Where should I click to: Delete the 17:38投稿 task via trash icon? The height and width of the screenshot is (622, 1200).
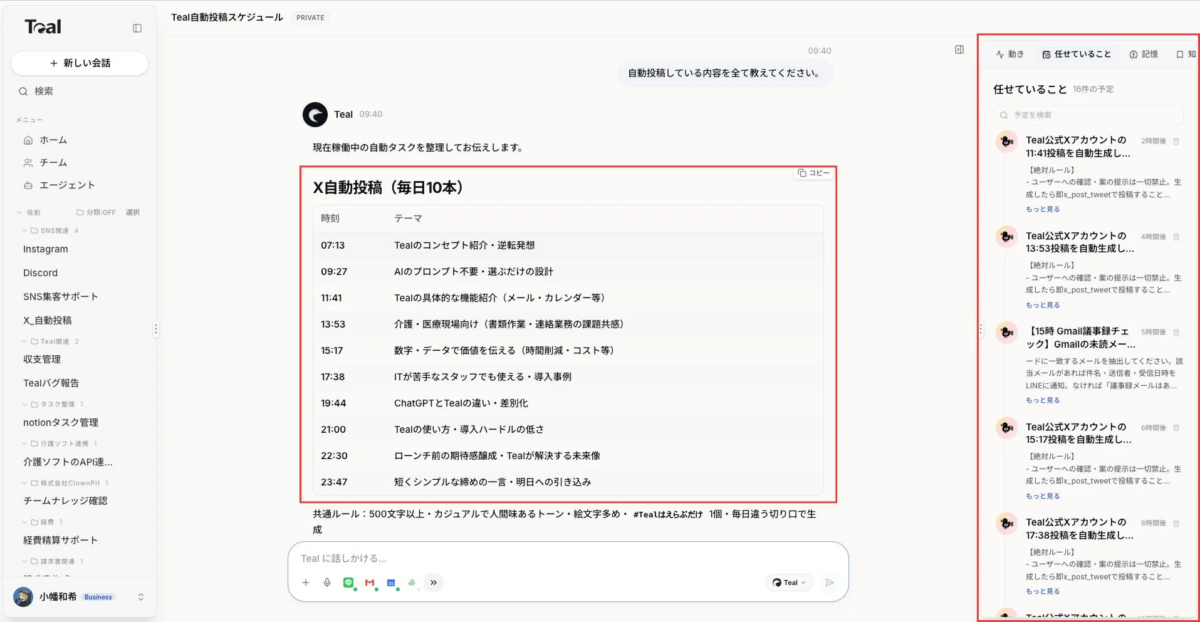click(x=1175, y=523)
